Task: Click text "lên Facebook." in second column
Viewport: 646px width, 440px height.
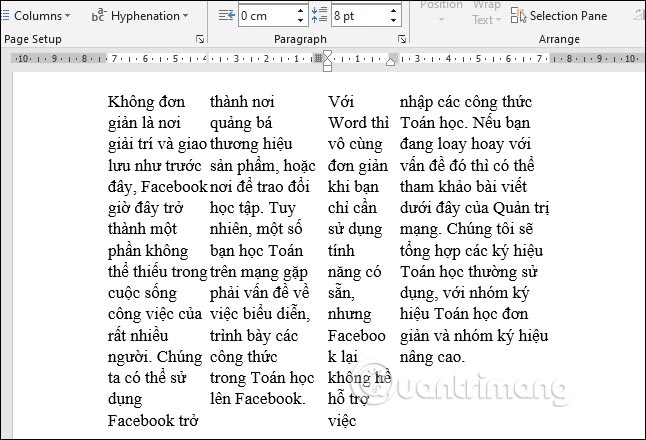Action: 257,399
